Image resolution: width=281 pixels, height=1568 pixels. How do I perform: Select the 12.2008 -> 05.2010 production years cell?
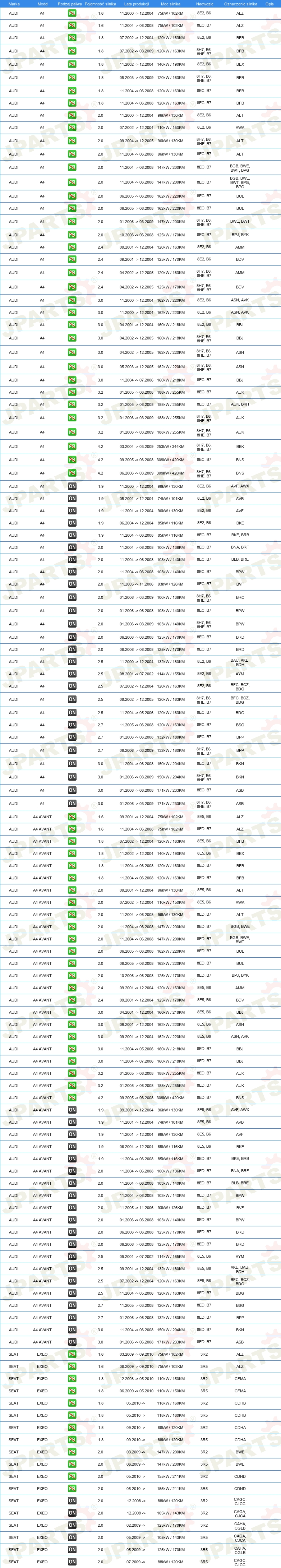click(x=137, y=1379)
